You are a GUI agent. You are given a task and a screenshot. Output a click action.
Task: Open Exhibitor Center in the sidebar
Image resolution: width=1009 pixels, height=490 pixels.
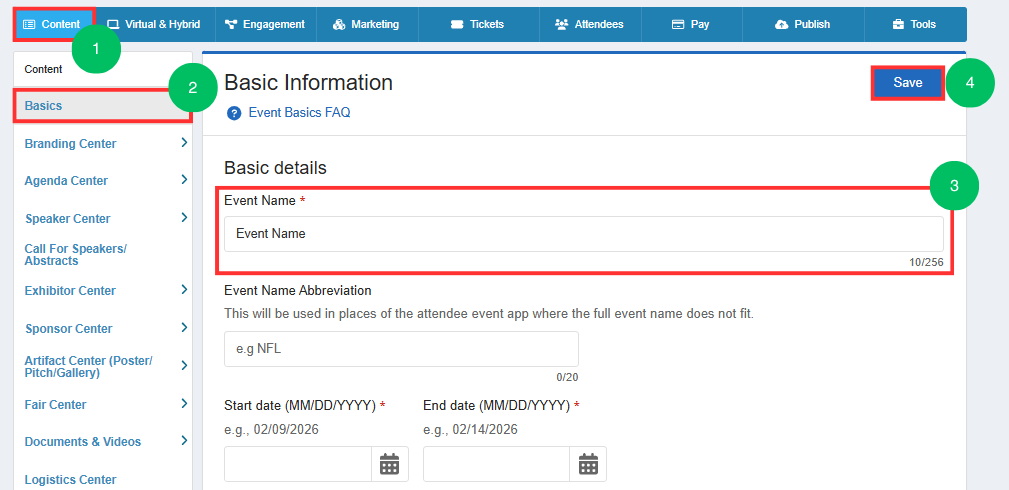[70, 291]
